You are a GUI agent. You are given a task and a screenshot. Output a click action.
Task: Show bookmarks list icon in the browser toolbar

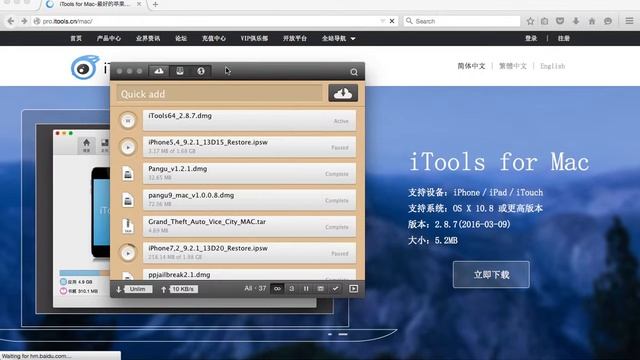pos(545,21)
